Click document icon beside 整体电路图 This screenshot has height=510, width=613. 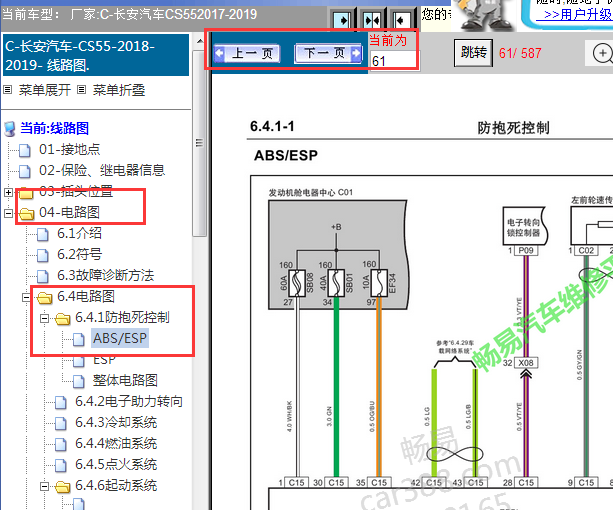79,382
